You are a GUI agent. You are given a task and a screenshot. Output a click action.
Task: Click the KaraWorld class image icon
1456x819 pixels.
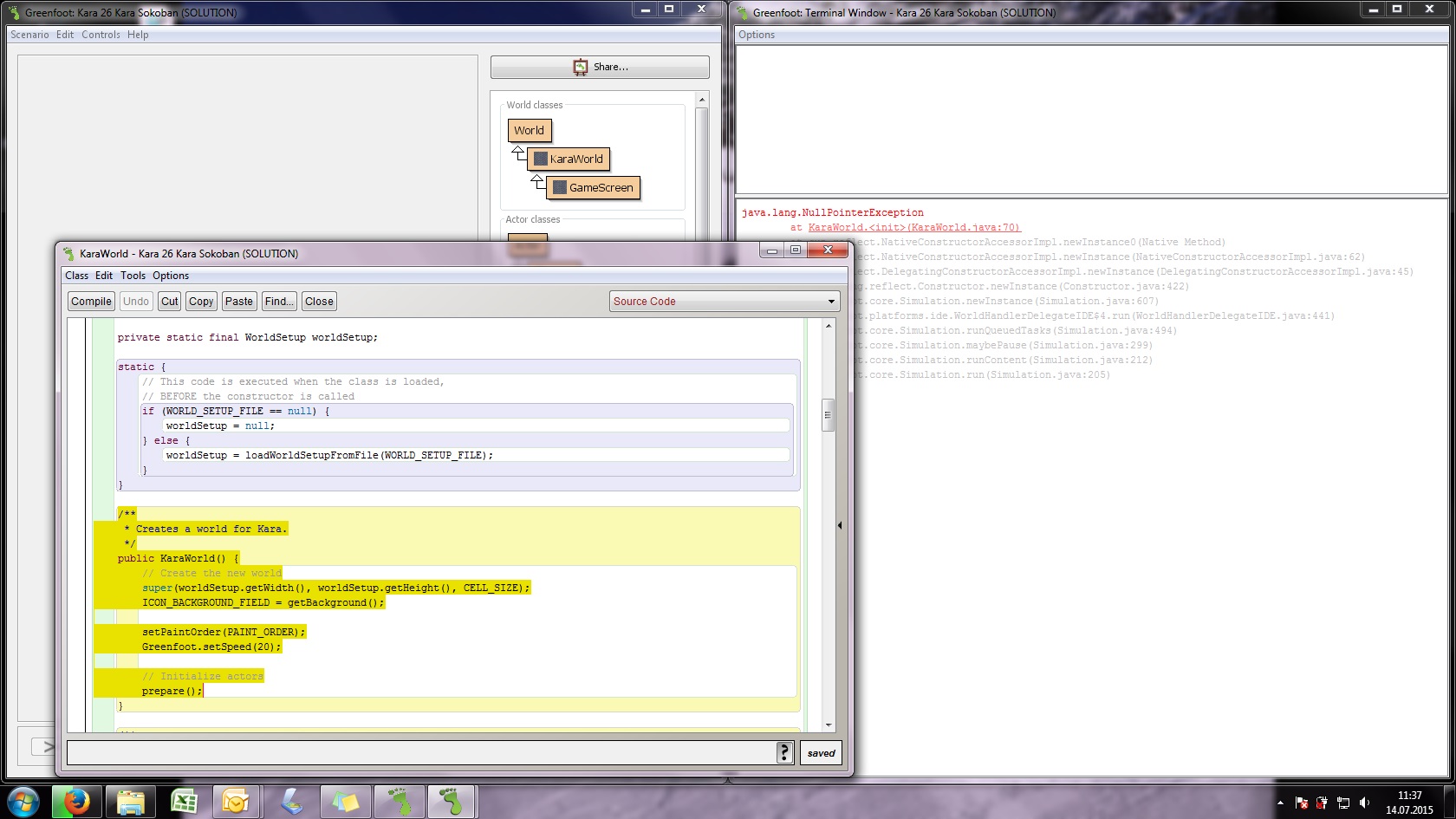click(x=540, y=159)
